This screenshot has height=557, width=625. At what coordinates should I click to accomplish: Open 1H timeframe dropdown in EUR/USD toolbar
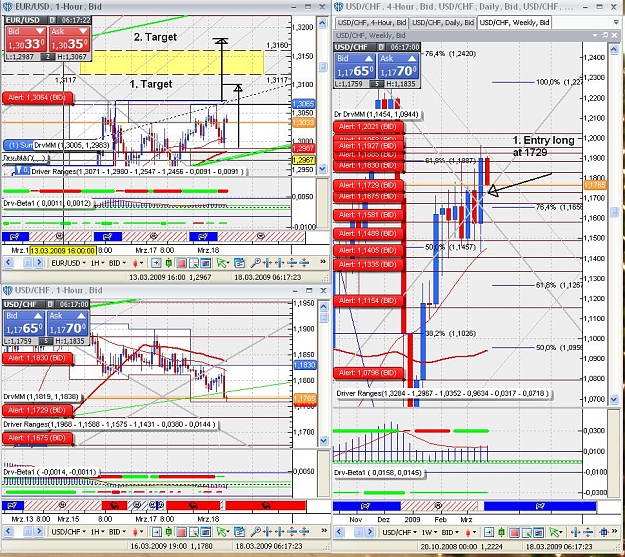click(97, 263)
